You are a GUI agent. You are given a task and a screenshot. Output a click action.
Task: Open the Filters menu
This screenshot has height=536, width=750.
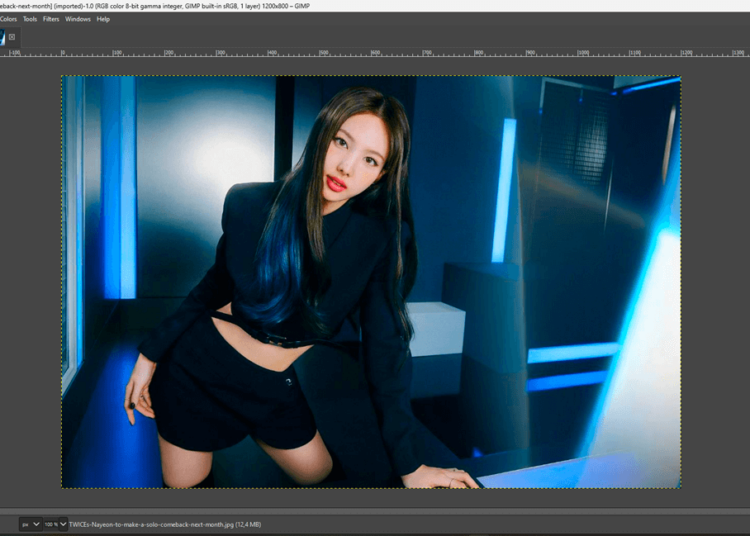pos(51,19)
